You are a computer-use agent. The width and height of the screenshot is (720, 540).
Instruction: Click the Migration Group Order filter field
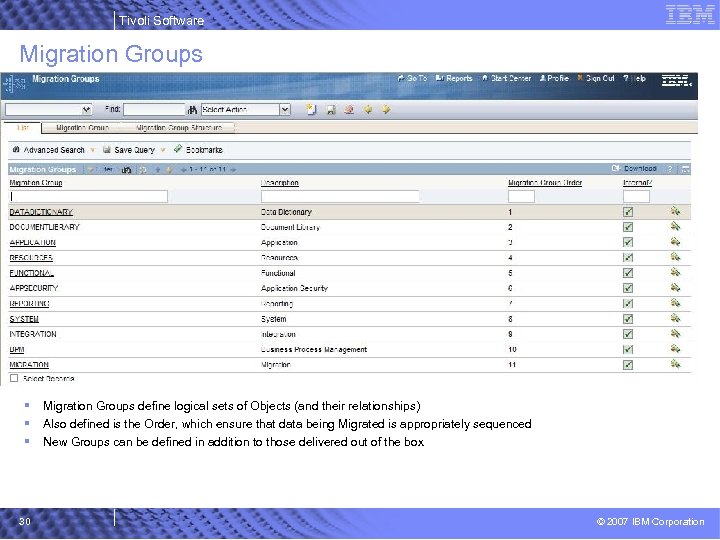521,197
